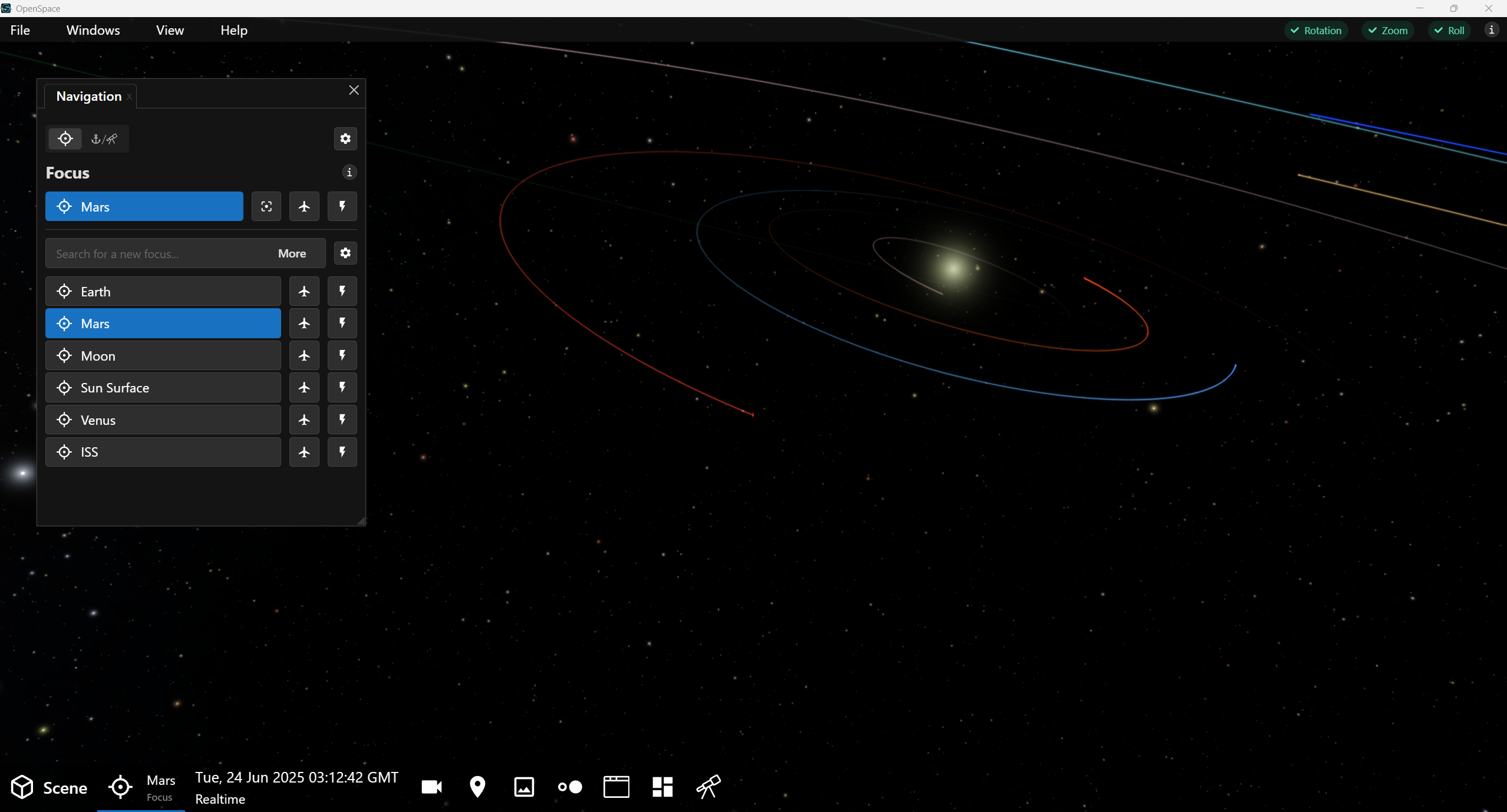Toggle the Roll friction checkbox
This screenshot has height=812, width=1507.
pos(1449,30)
